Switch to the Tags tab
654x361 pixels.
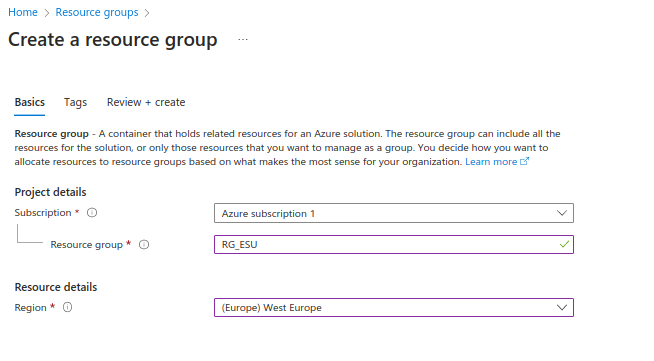point(75,103)
